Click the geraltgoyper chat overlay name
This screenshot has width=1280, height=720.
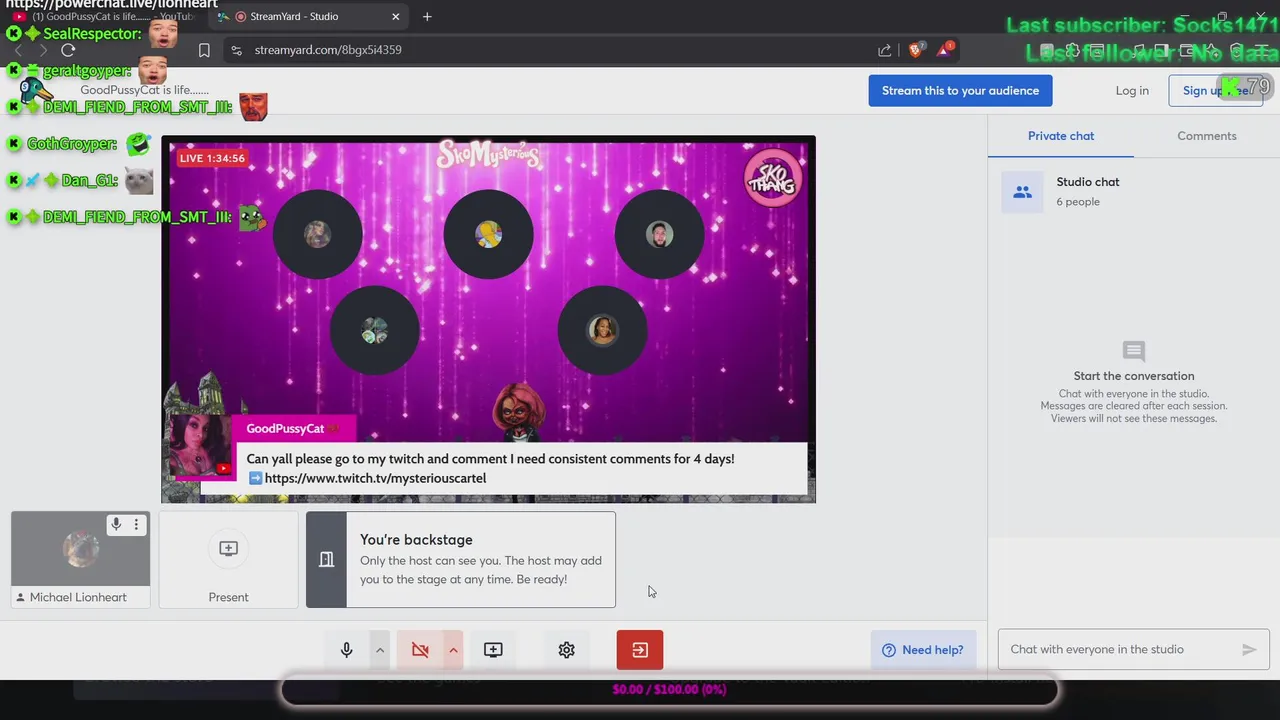(87, 71)
